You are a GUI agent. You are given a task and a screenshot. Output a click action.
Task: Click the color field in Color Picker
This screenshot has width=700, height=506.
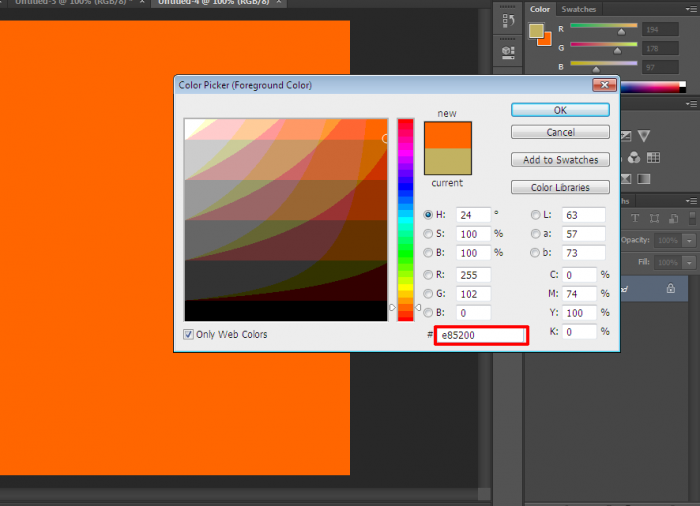286,220
